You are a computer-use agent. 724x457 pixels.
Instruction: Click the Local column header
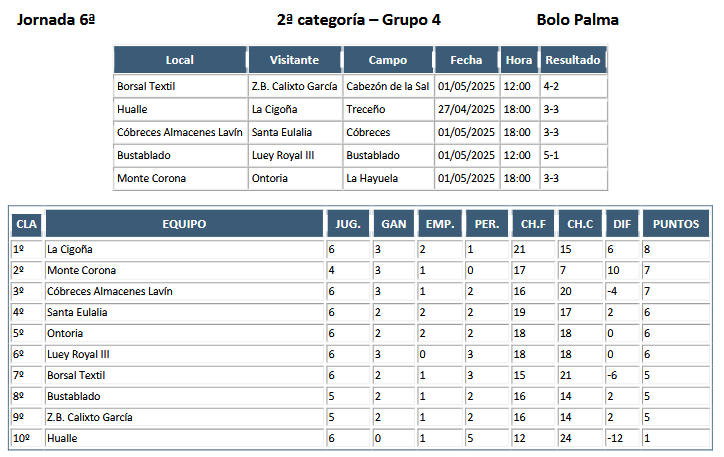(180, 60)
